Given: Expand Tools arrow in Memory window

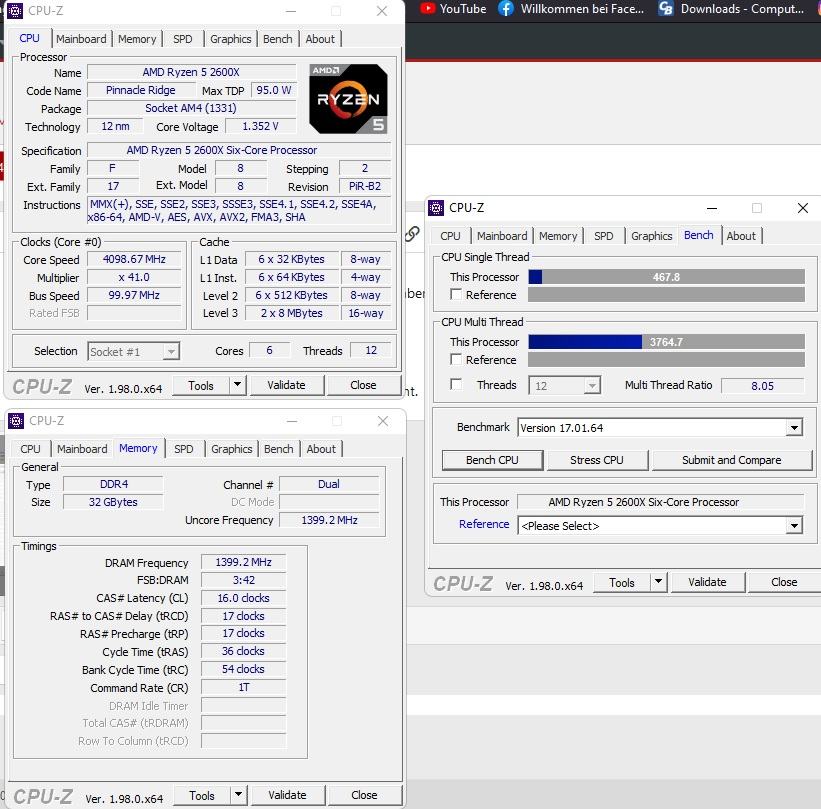Looking at the screenshot, I should pos(238,795).
